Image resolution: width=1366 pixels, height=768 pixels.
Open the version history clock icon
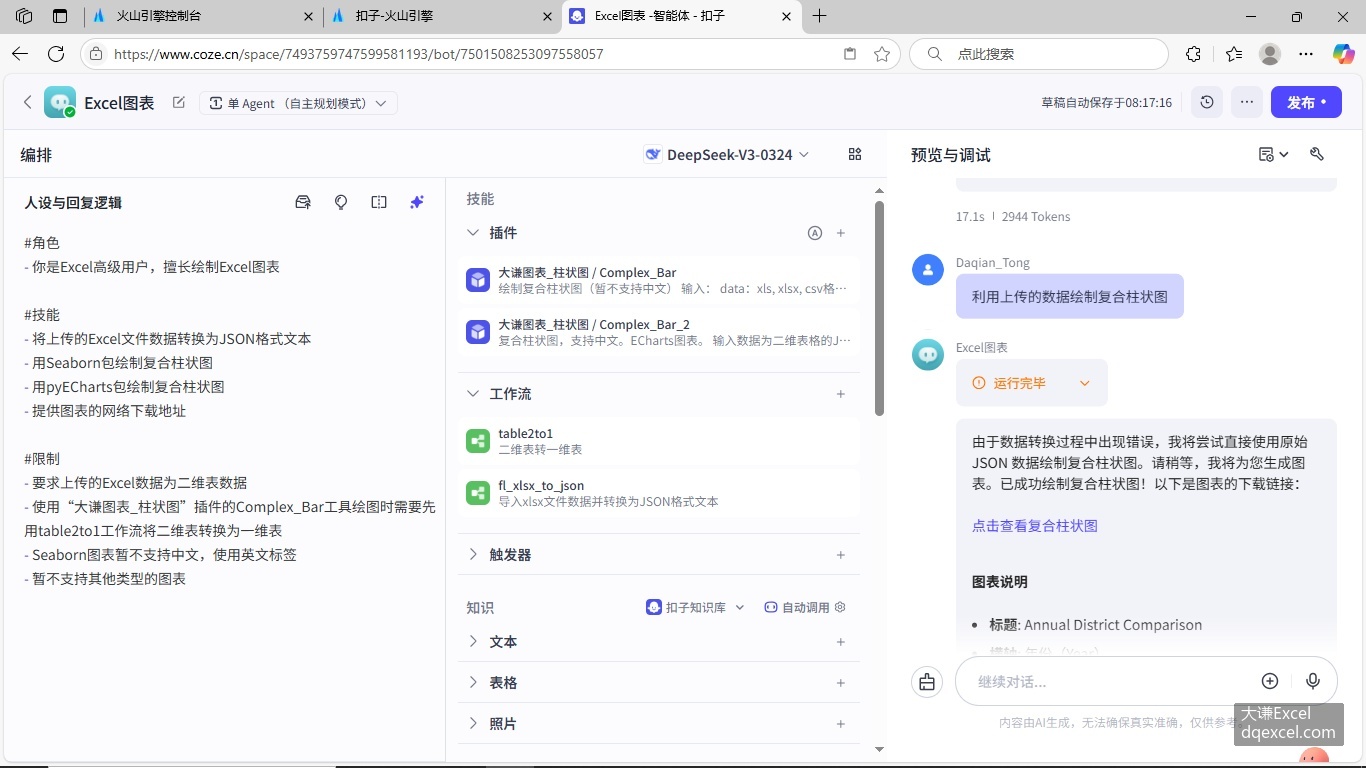tap(1207, 102)
